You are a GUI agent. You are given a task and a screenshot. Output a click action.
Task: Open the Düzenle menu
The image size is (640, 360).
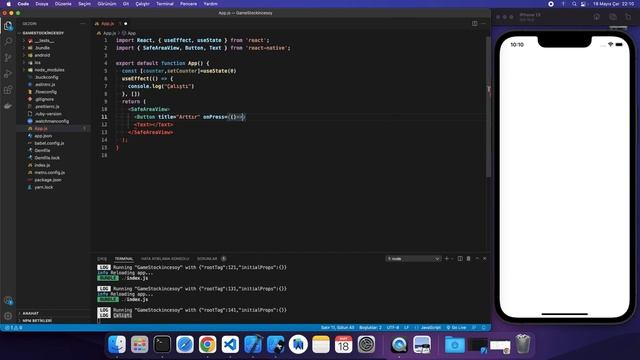click(x=63, y=4)
